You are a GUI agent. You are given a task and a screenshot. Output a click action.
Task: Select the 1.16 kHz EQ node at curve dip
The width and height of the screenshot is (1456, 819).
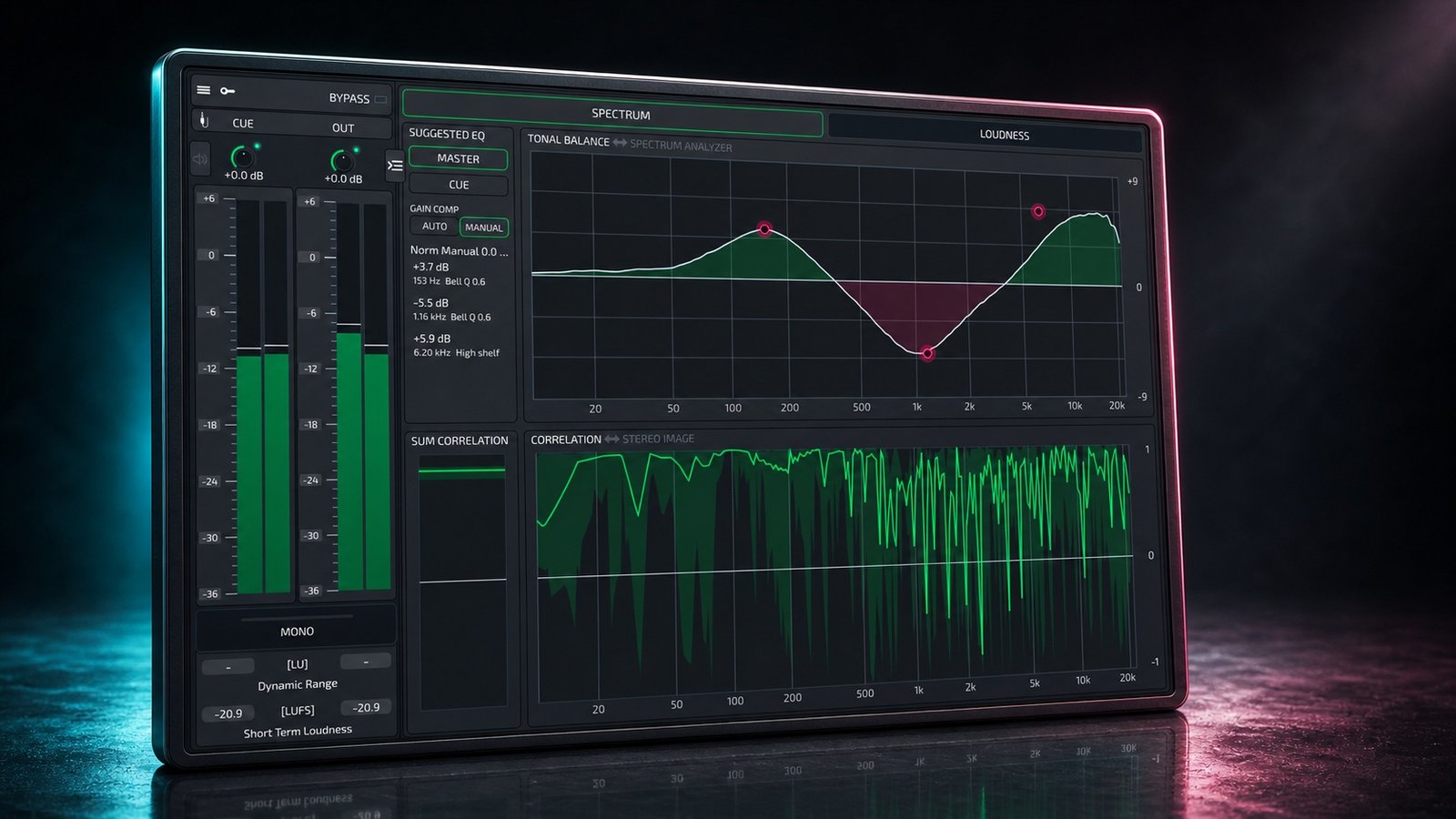(x=927, y=353)
